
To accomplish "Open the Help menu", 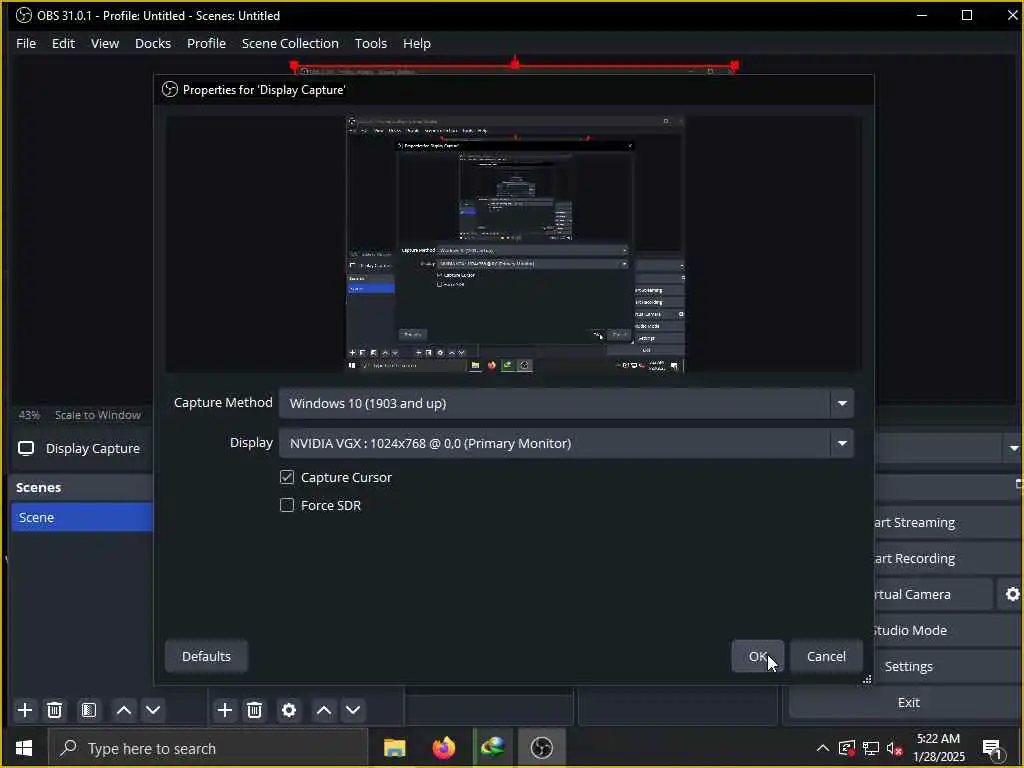I will 417,43.
